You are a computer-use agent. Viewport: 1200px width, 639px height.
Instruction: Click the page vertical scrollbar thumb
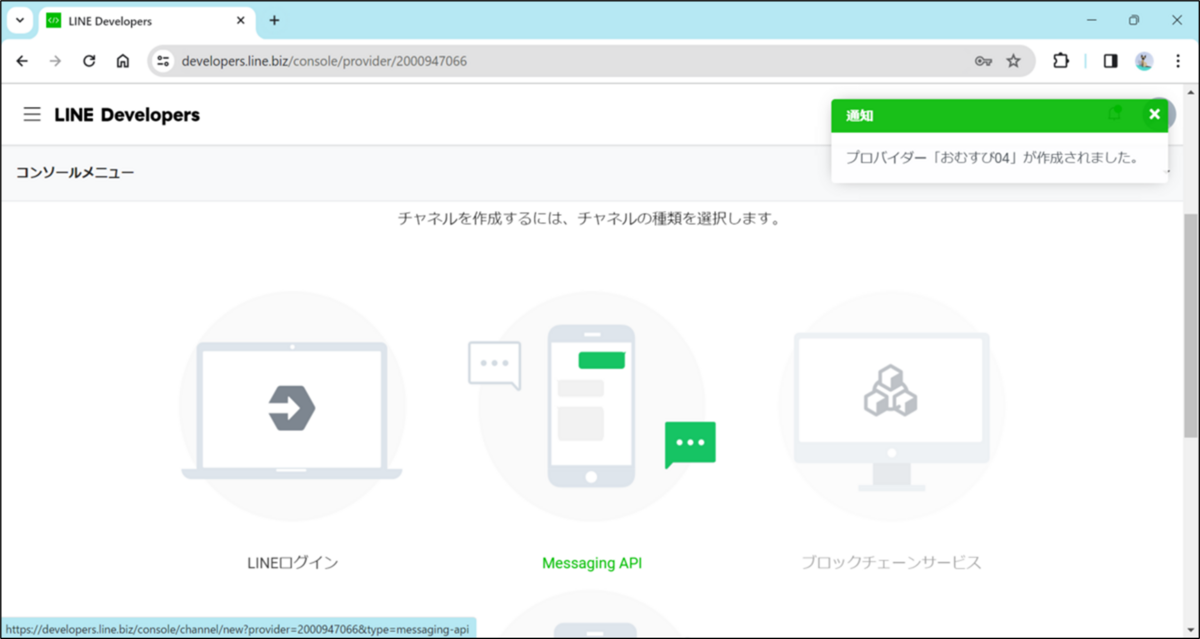coord(1191,325)
